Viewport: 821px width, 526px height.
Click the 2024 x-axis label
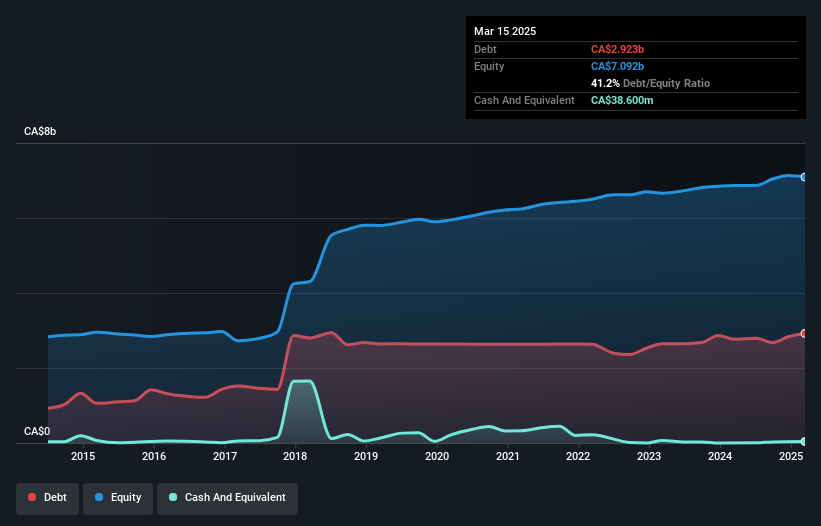coord(720,456)
